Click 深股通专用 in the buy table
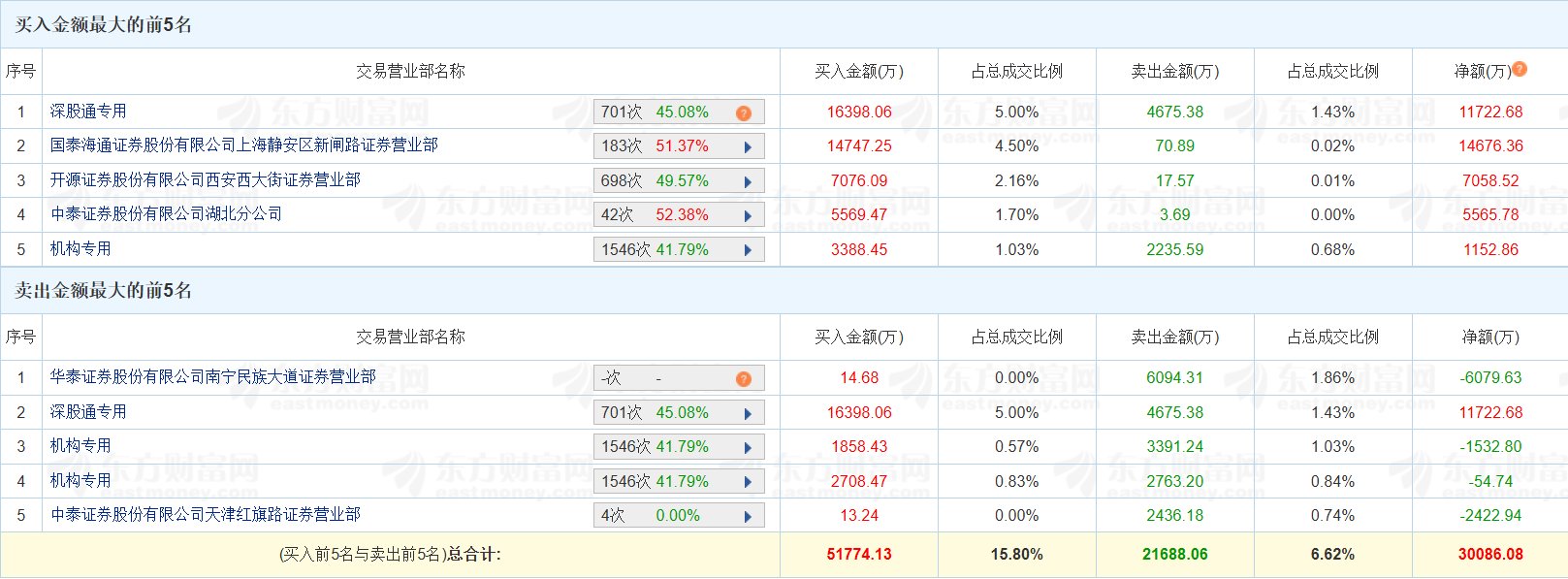Screen dimensions: 1568x579 pyautogui.click(x=88, y=112)
